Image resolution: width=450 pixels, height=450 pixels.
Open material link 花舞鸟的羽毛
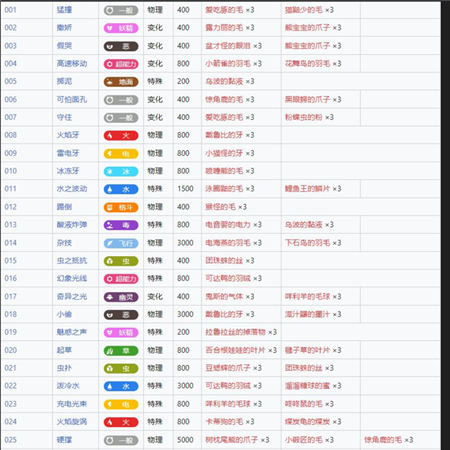pos(308,63)
